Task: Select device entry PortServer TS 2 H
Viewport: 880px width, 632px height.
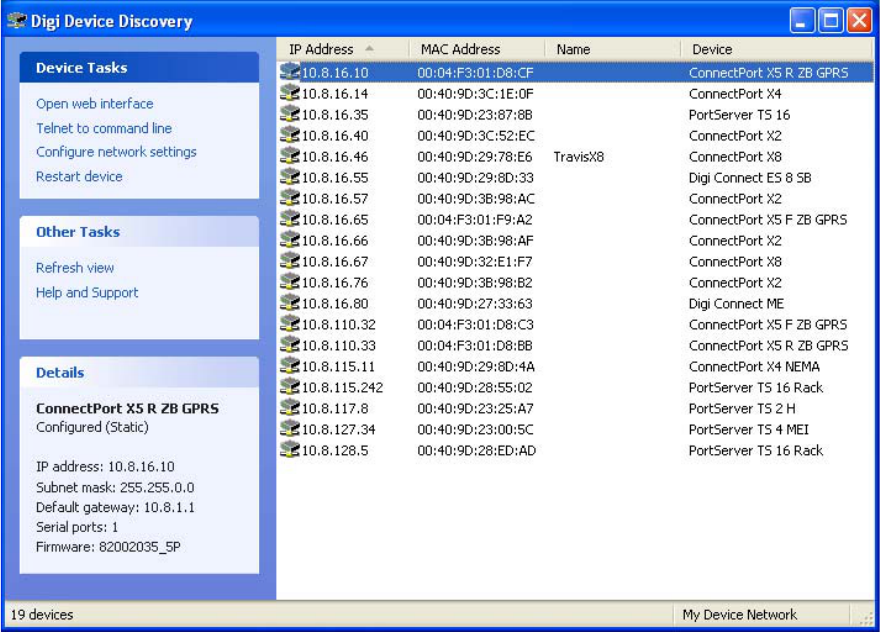Action: (742, 408)
